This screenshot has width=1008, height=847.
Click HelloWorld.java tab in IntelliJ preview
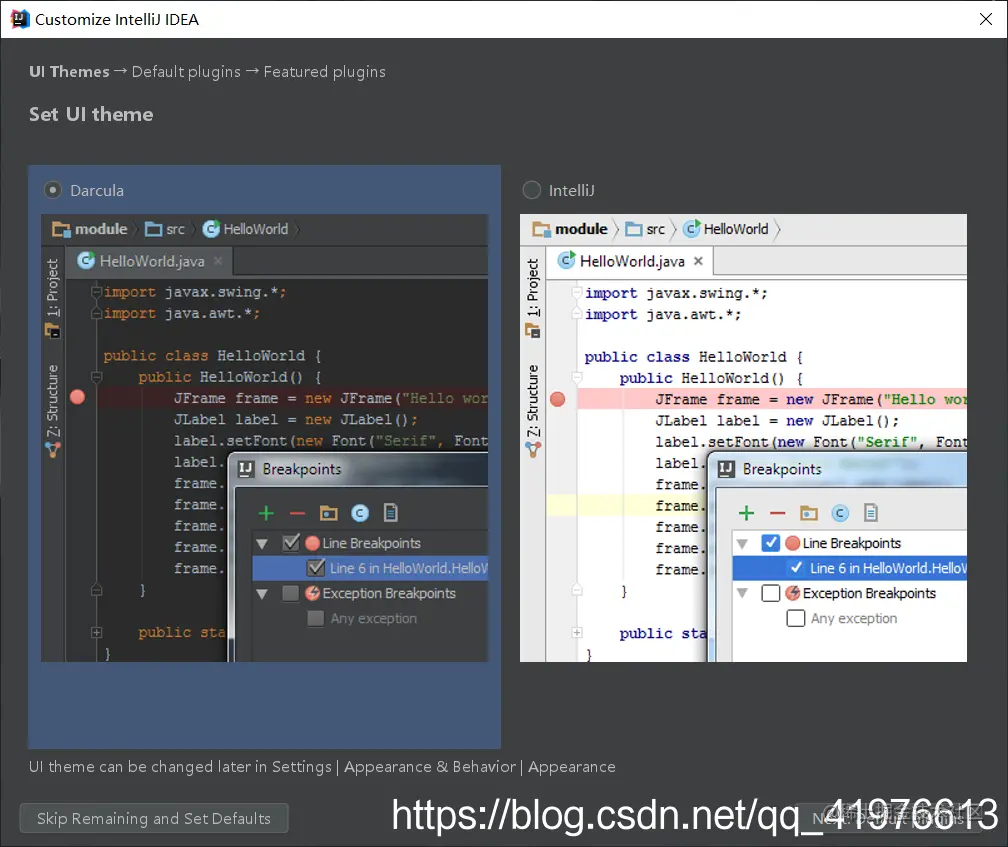(630, 261)
